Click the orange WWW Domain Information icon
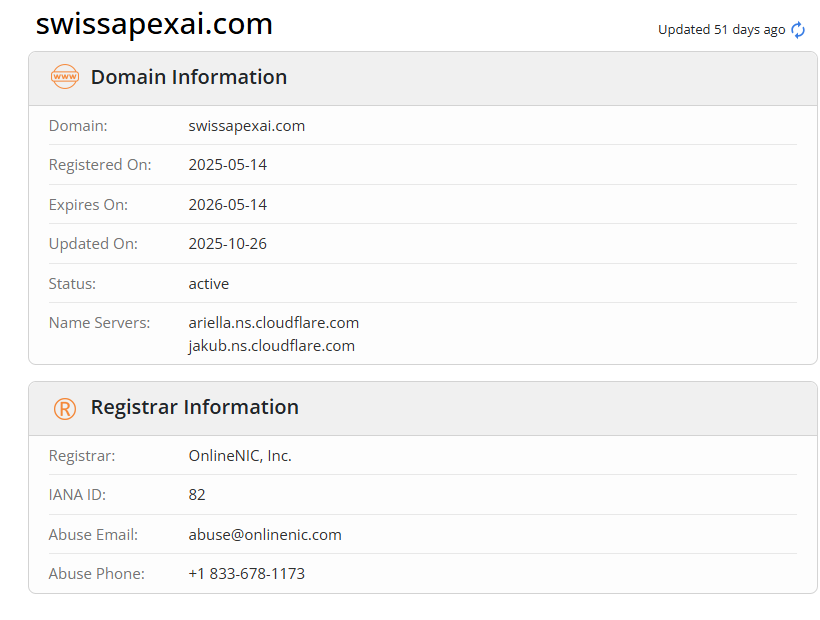The width and height of the screenshot is (820, 620). [x=65, y=77]
